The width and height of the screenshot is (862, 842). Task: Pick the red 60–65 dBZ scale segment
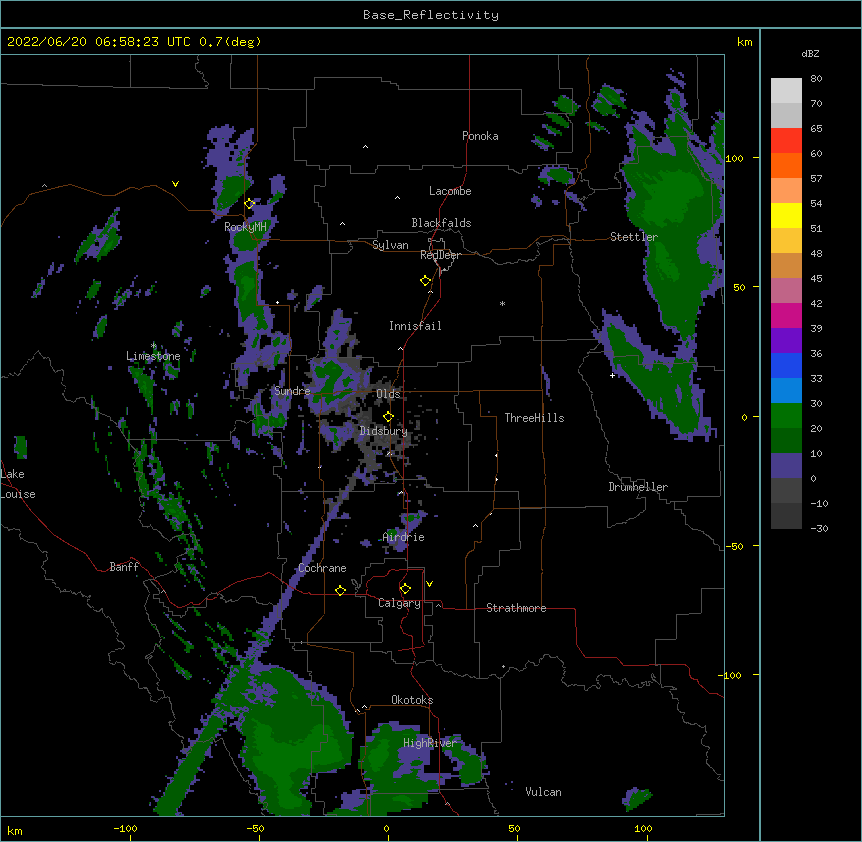(x=786, y=141)
